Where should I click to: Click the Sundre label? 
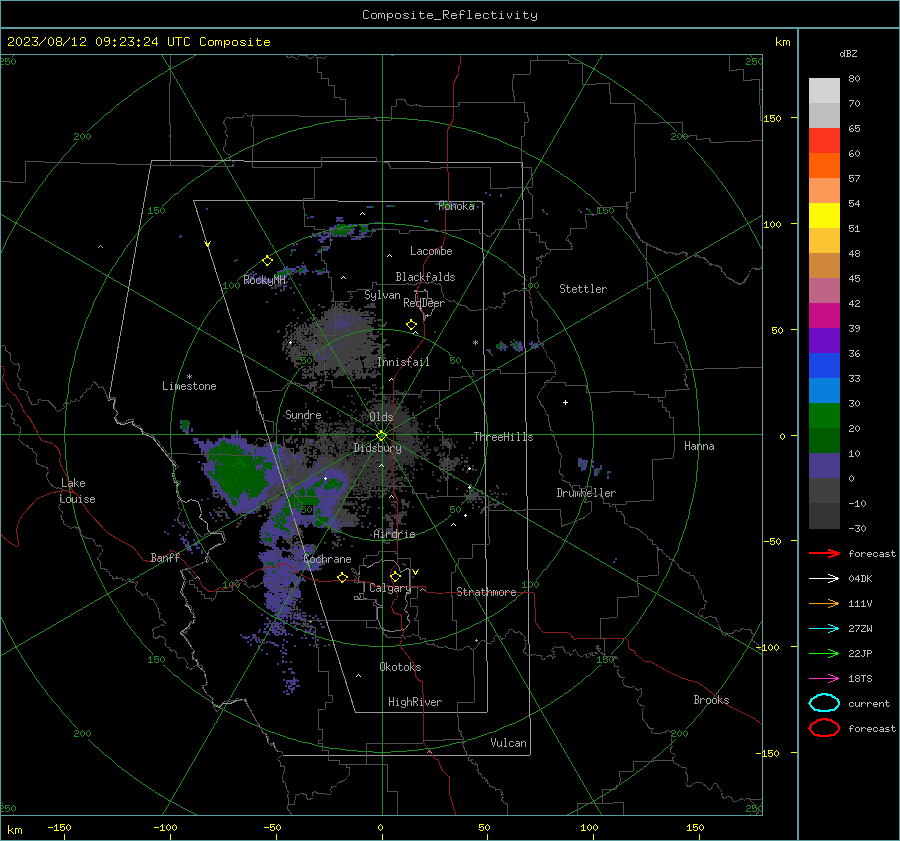coord(303,415)
